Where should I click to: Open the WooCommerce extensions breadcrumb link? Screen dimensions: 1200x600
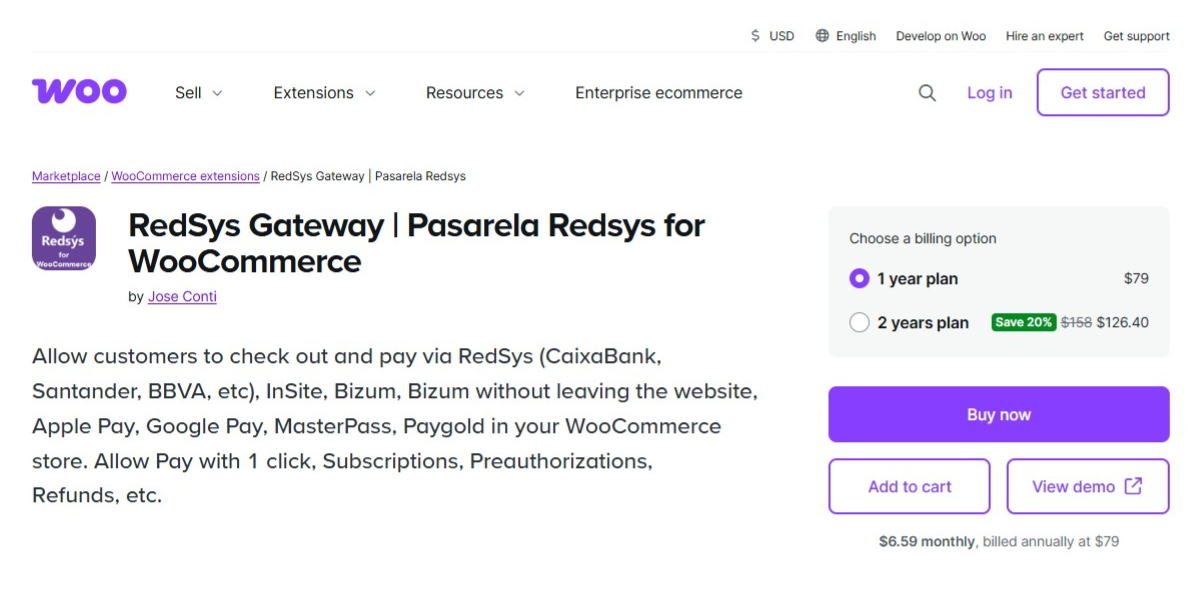[x=185, y=176]
